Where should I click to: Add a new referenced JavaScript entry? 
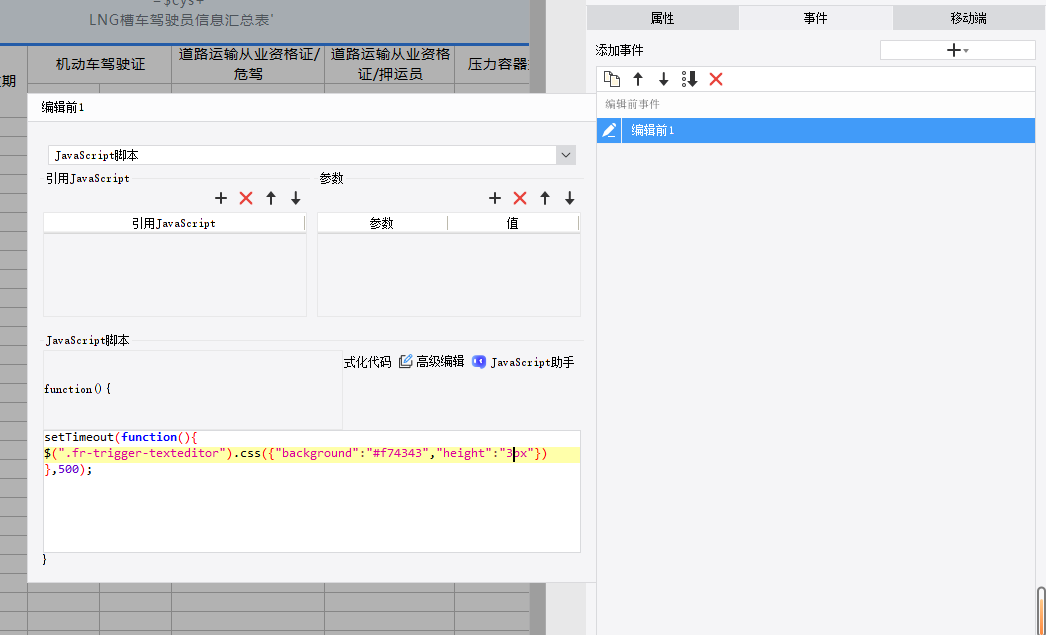(x=221, y=198)
